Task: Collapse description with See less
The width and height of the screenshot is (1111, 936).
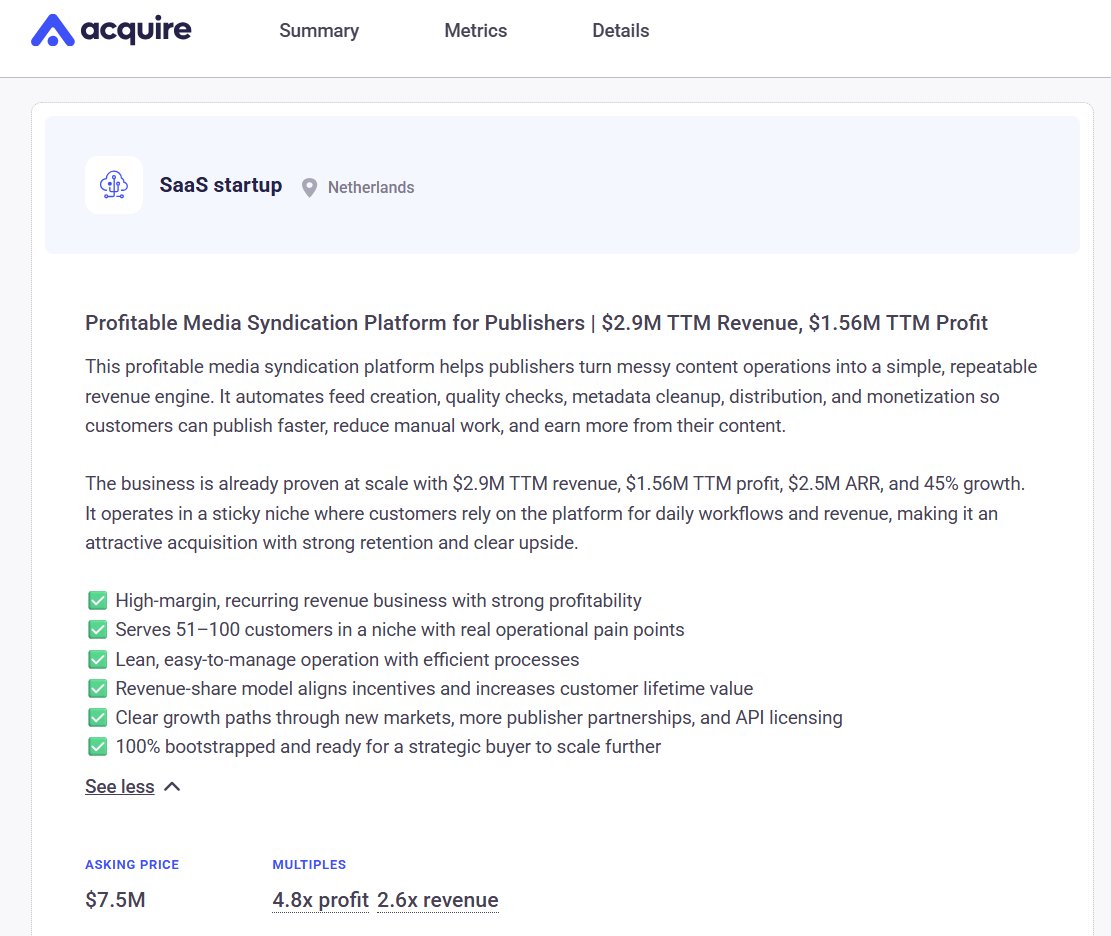Action: (120, 786)
